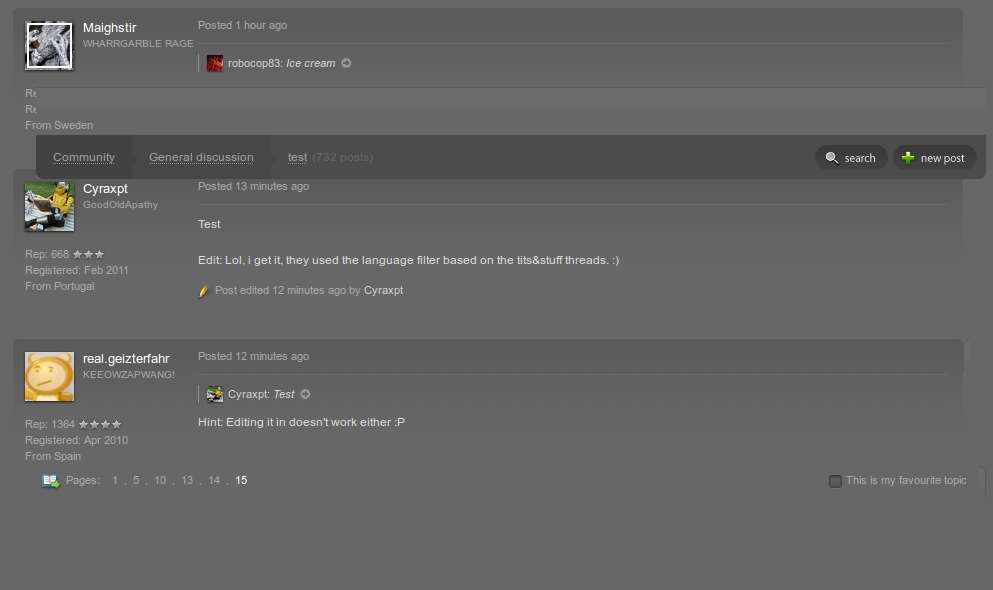Click the new post button
Screen dimensions: 993x590
coord(934,158)
